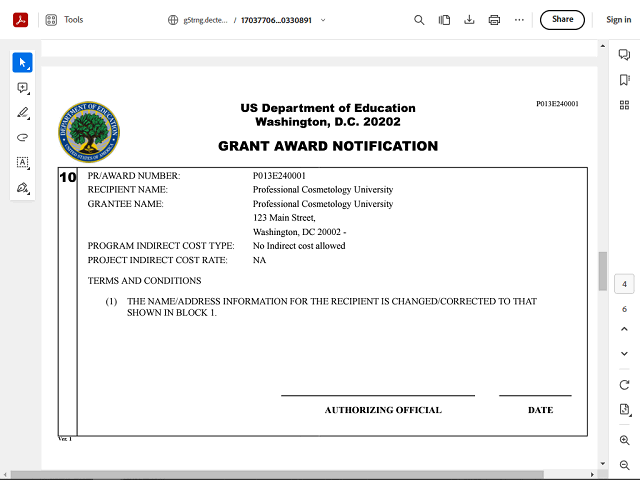Open the page display options icon
Viewport: 640px width, 480px height.
click(x=624, y=409)
